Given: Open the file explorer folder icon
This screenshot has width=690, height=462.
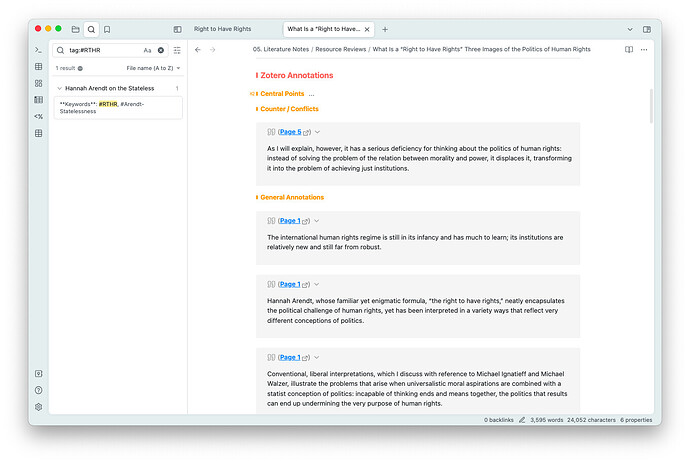Looking at the screenshot, I should (76, 29).
